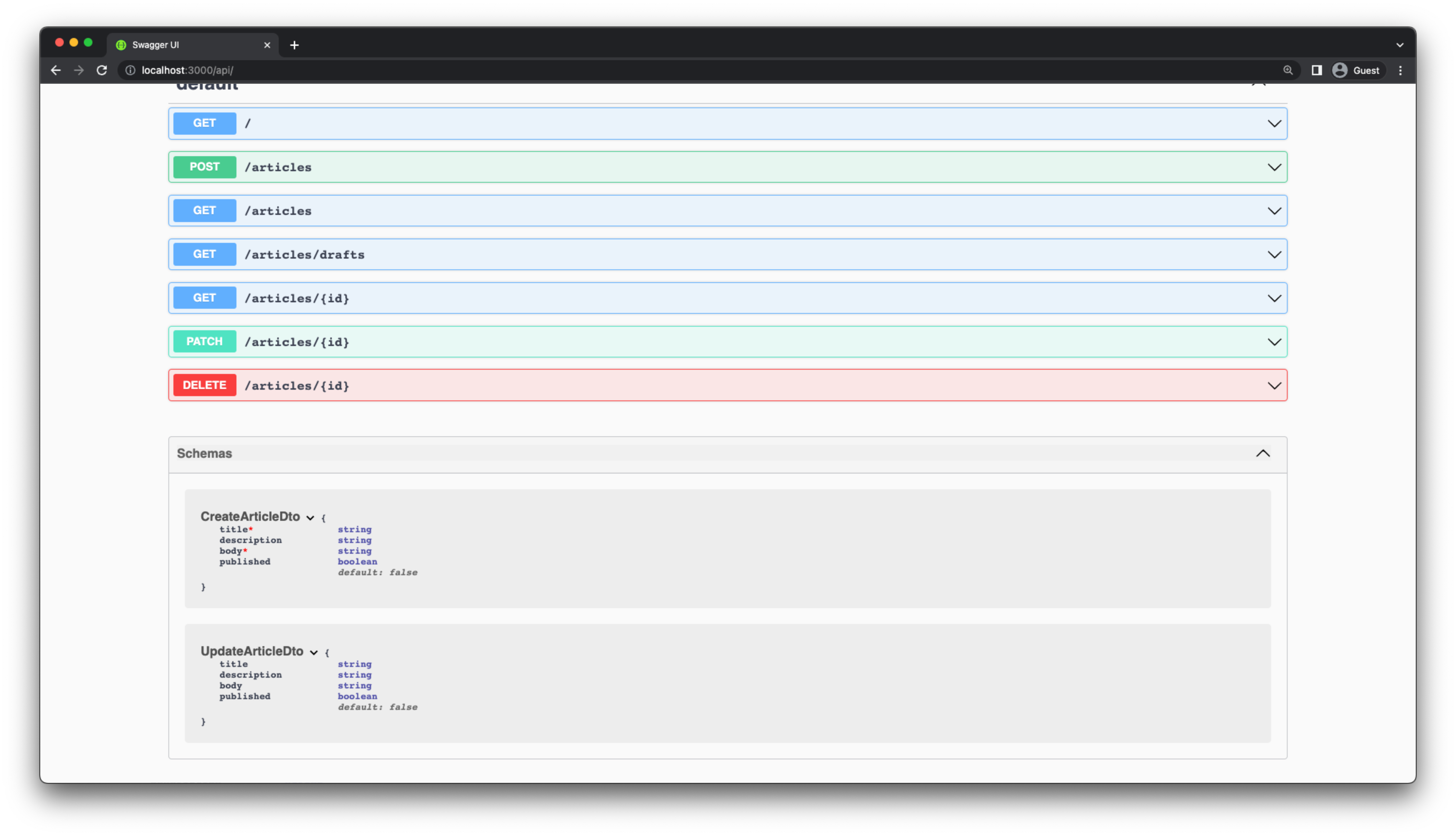Collapse the CreateArticleDto schema model
Viewport: 1456px width, 836px height.
point(310,517)
